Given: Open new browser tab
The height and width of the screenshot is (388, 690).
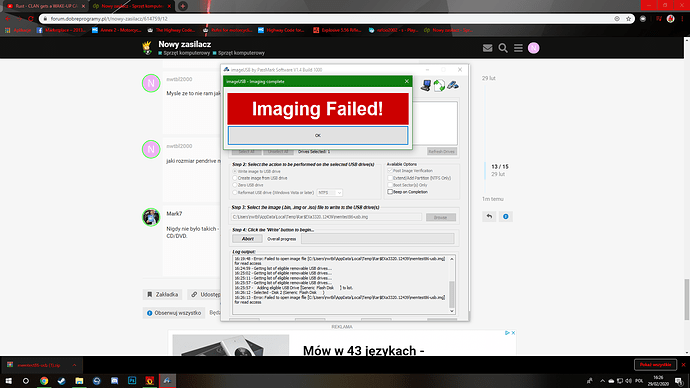Looking at the screenshot, I should coord(183,6).
